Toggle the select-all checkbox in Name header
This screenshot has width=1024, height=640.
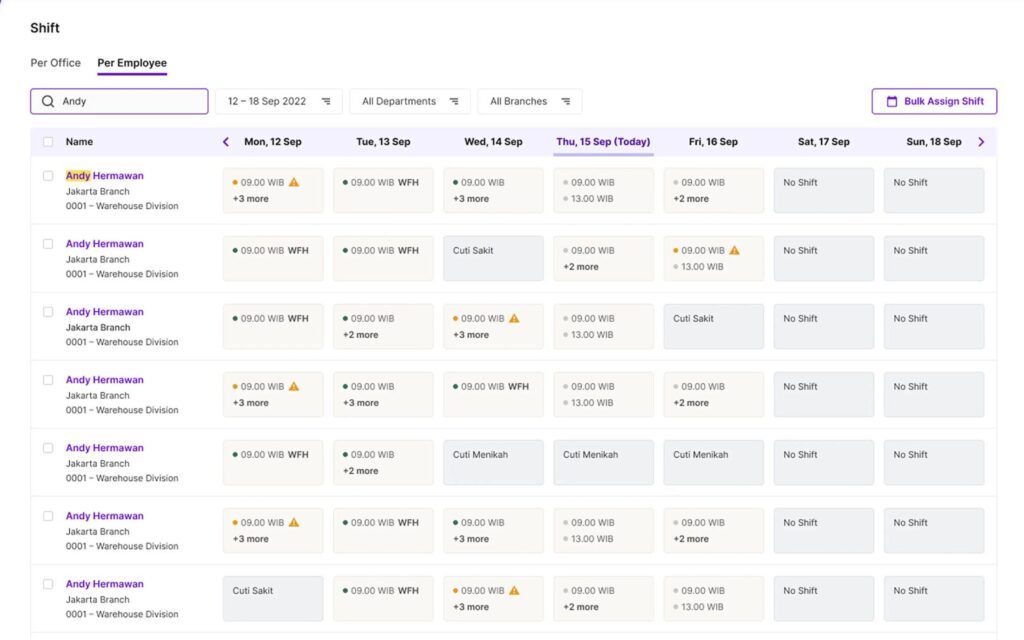(48, 142)
